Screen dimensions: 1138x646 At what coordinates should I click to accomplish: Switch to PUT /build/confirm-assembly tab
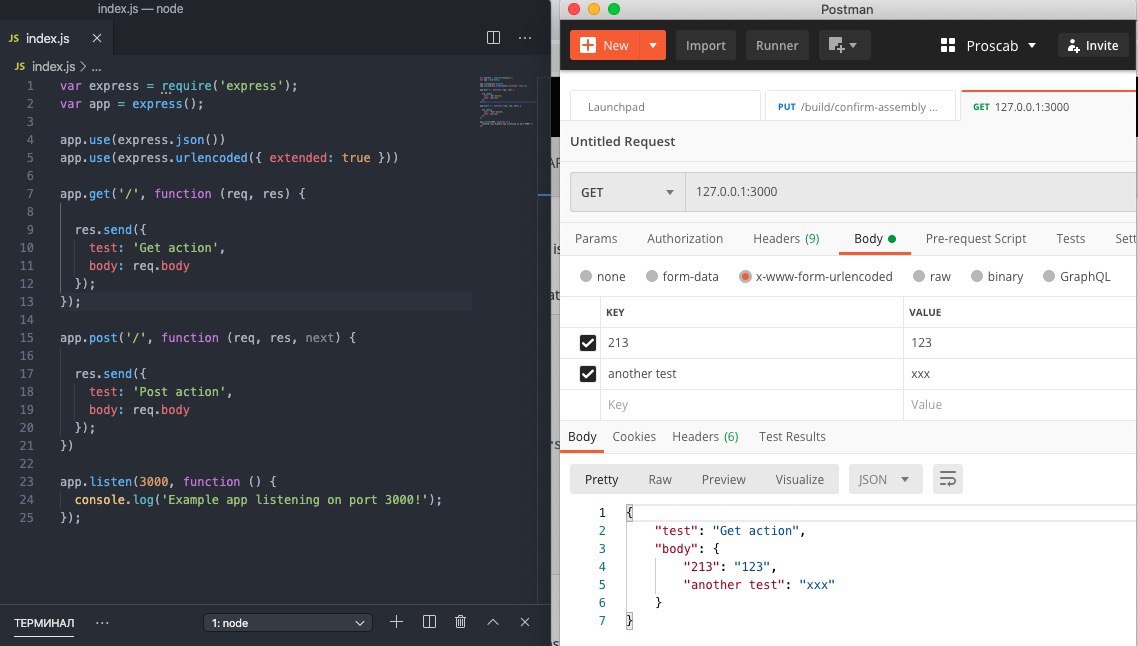coord(860,107)
